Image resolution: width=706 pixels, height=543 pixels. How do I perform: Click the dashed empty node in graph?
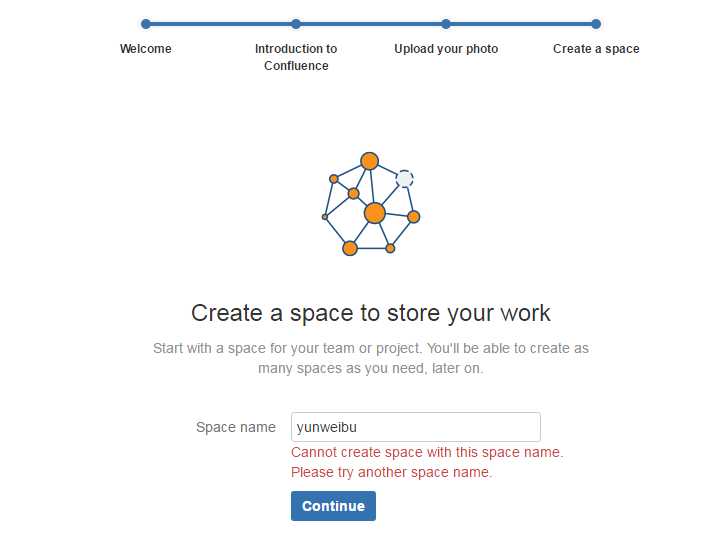[x=404, y=178]
